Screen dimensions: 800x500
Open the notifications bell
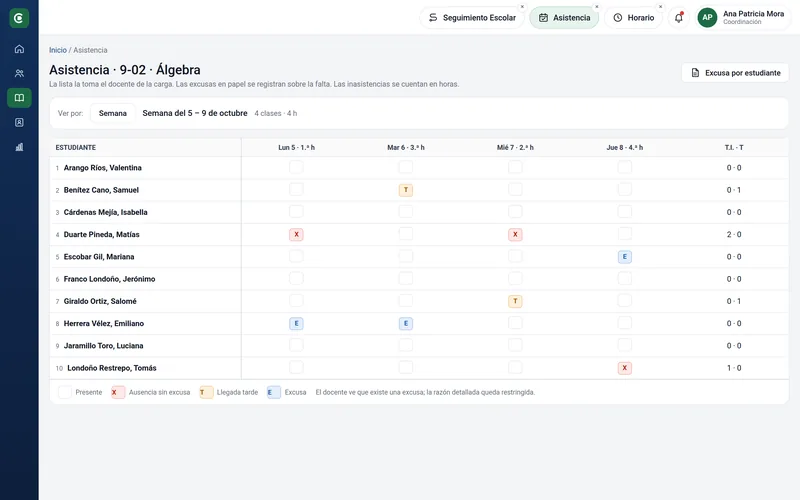[x=679, y=18]
